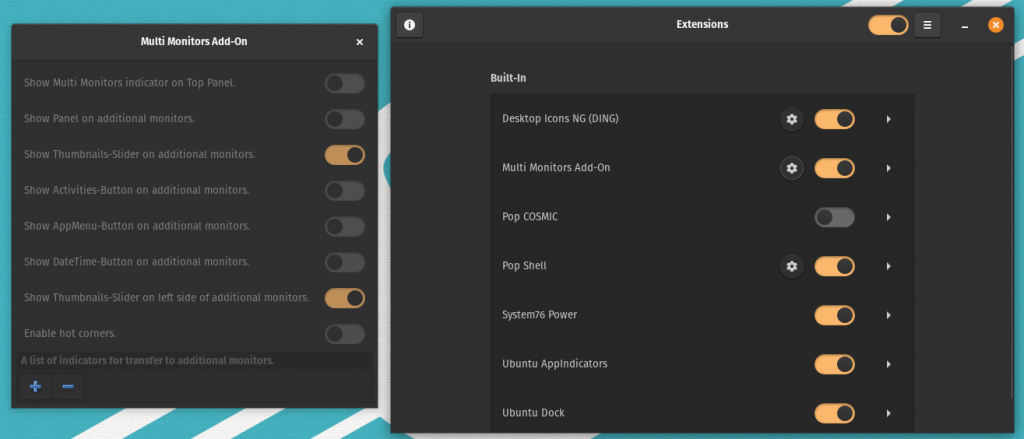This screenshot has height=439, width=1024.
Task: Expand the Pop COSMIC details arrow
Action: [x=888, y=217]
